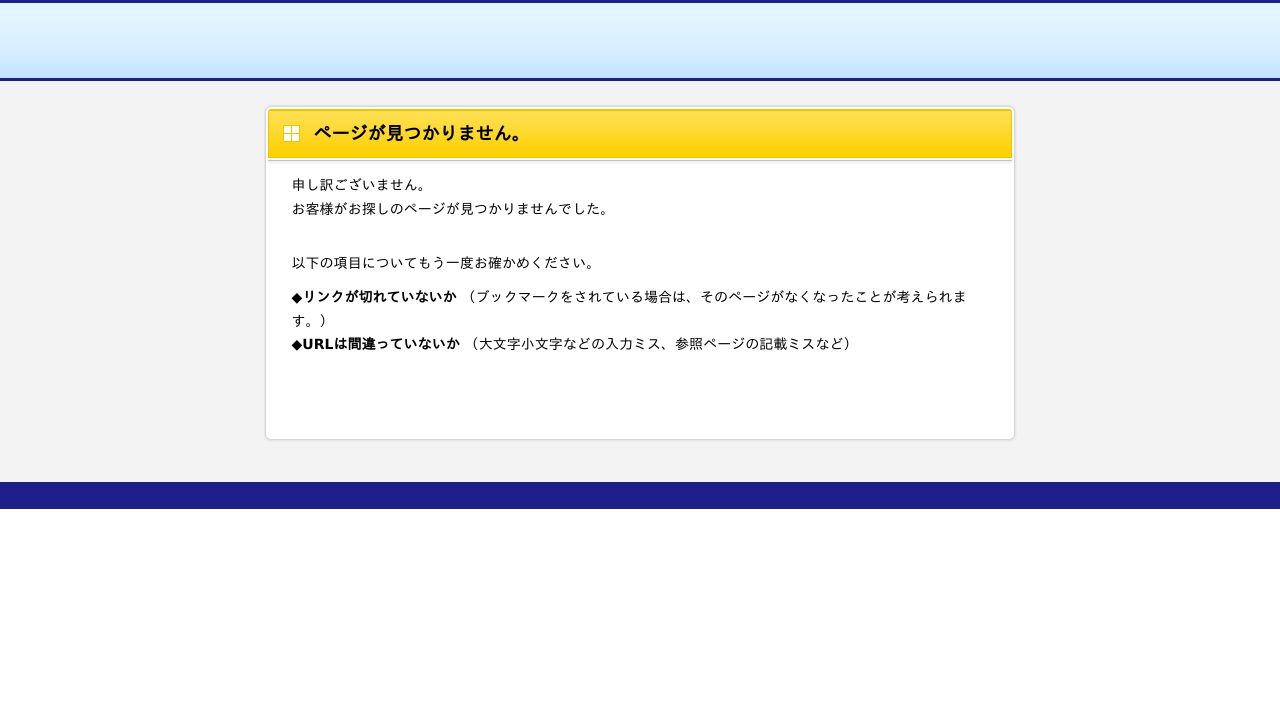Click the bottom-left square of the grid icon
This screenshot has width=1280, height=720.
(288, 137)
